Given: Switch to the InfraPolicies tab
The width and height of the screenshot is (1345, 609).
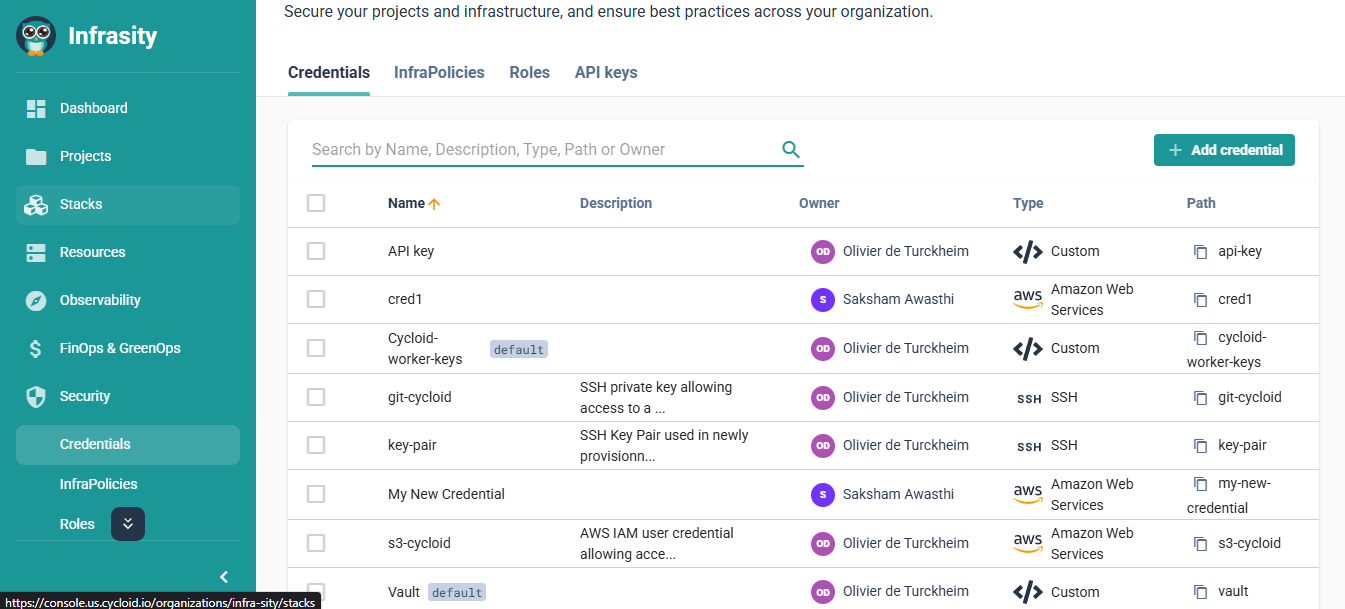Looking at the screenshot, I should click(439, 73).
